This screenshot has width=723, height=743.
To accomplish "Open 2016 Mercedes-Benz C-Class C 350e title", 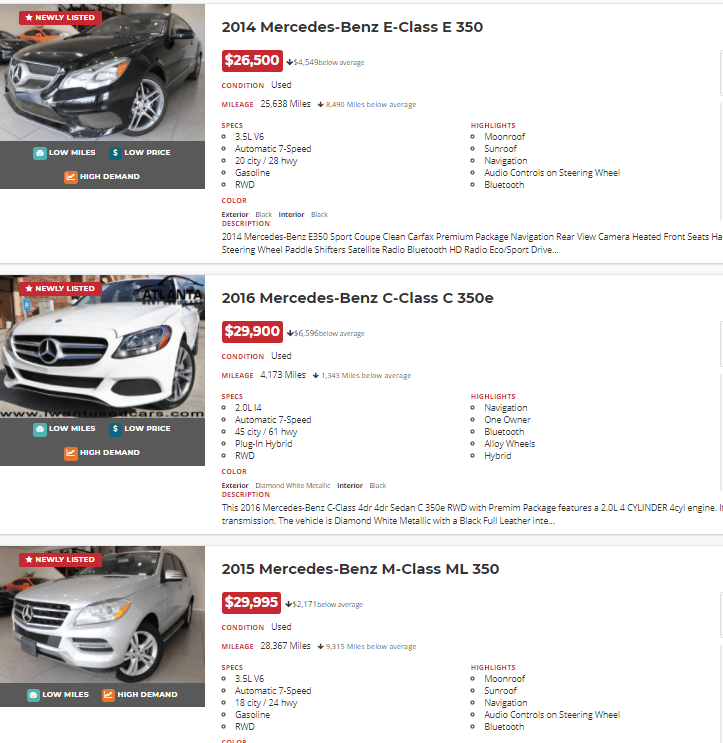I will tap(357, 298).
